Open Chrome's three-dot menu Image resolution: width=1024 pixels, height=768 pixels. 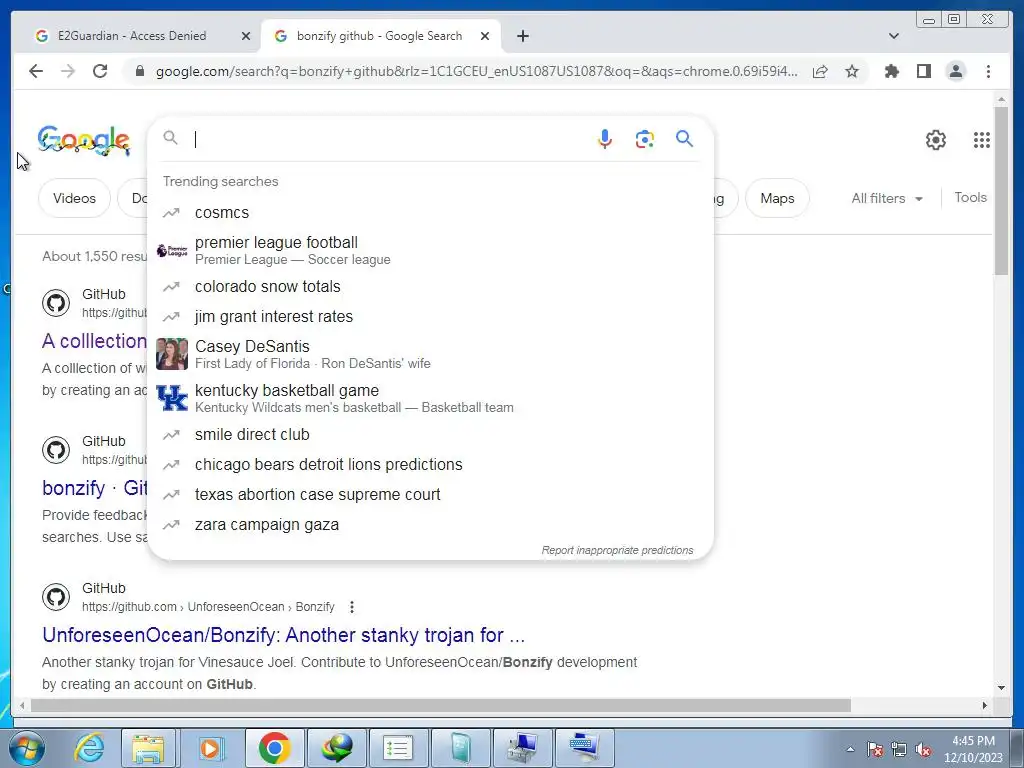(x=988, y=71)
